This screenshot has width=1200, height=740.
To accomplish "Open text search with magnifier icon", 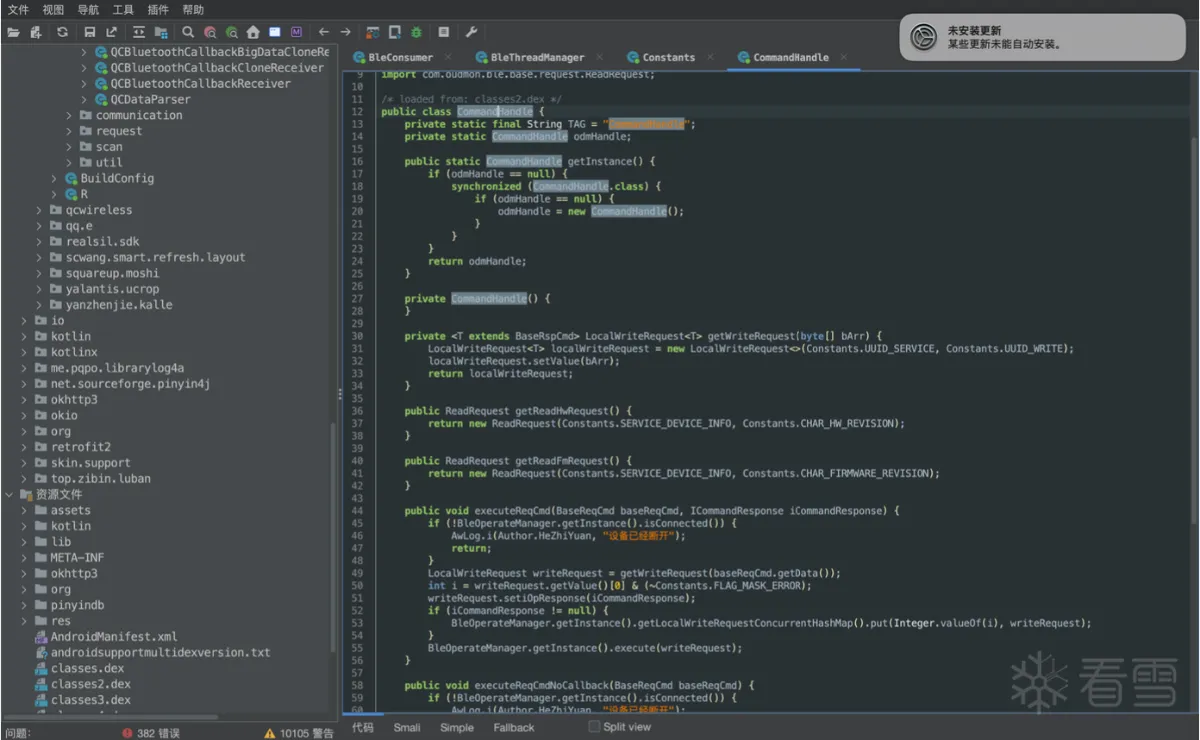I will (188, 32).
